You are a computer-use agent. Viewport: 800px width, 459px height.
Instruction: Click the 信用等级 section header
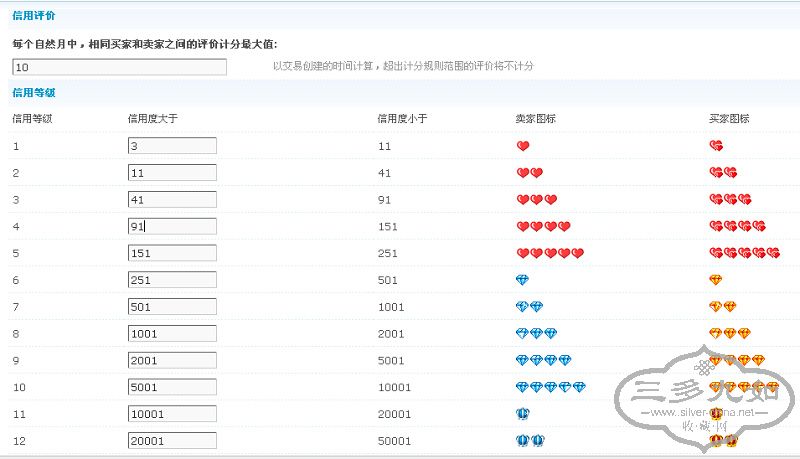[x=34, y=92]
